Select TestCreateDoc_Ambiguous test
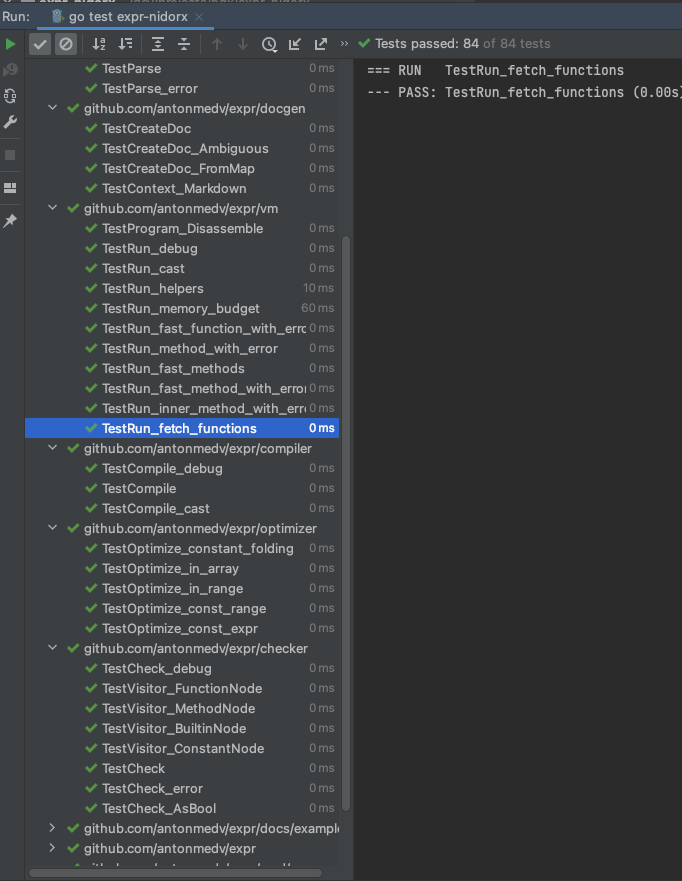 [182, 148]
